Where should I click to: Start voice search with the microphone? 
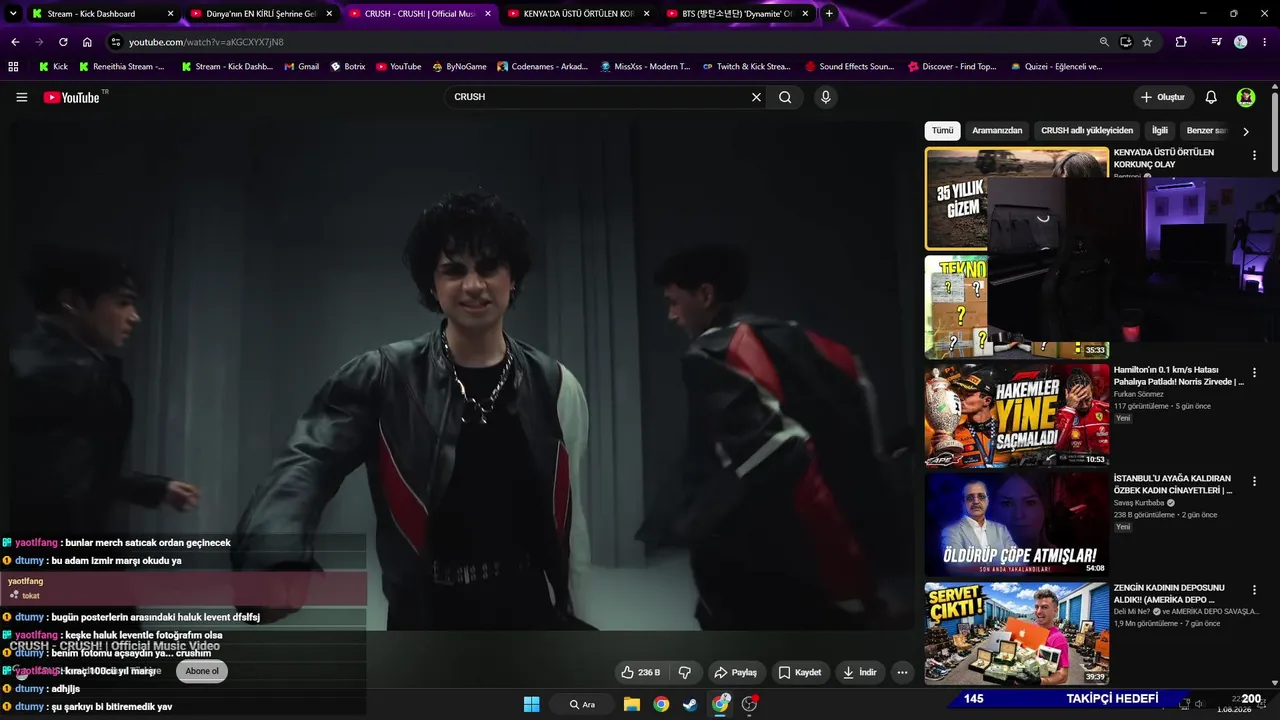pos(825,97)
